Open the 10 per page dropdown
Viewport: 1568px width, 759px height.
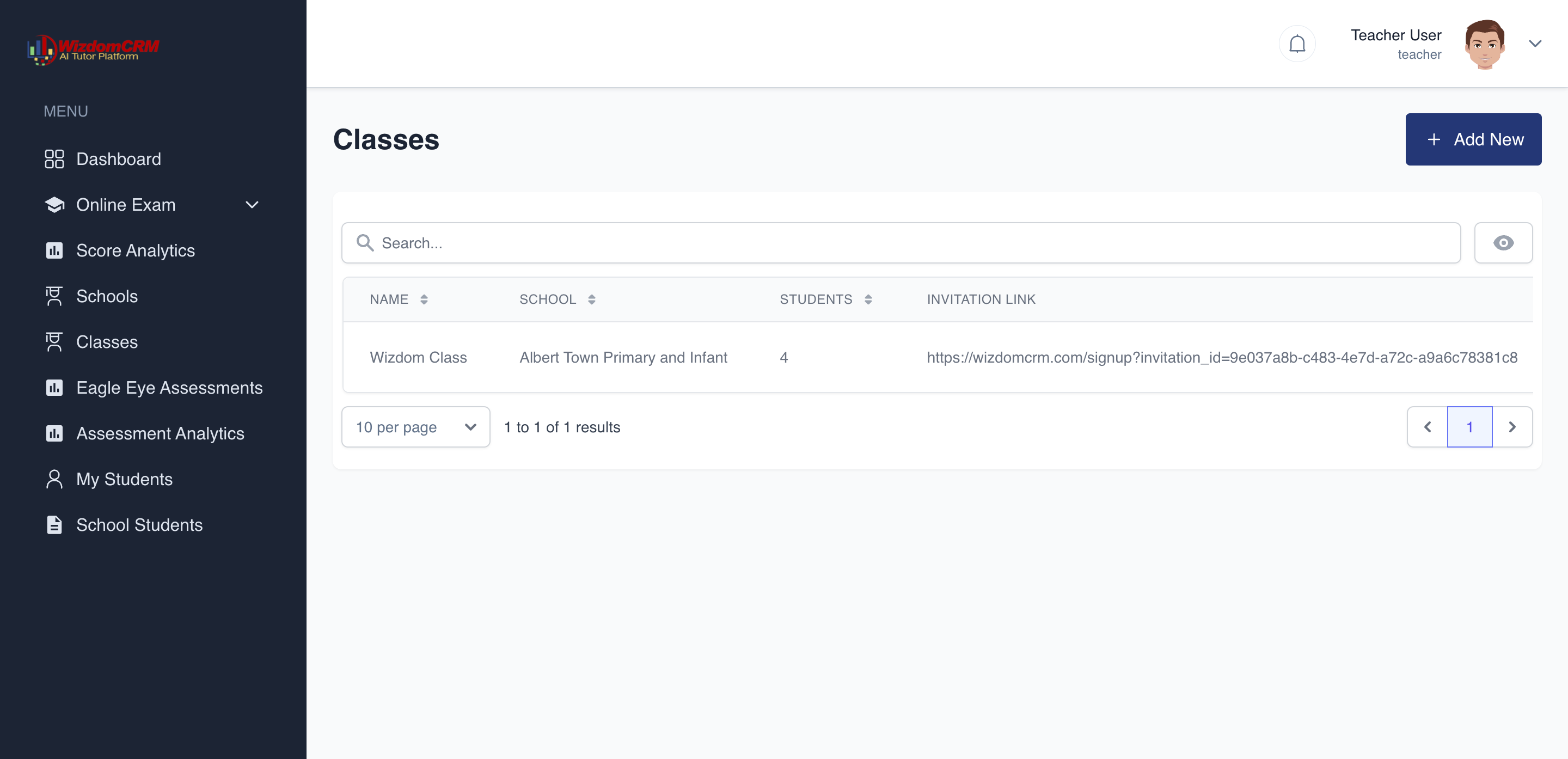click(x=416, y=427)
